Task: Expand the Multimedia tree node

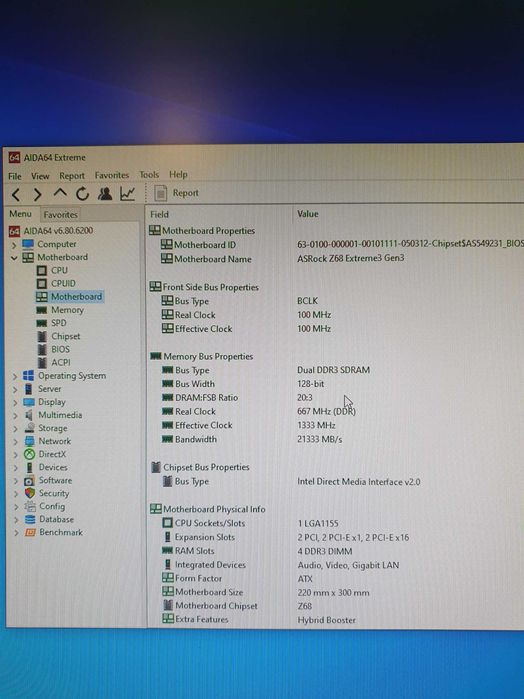Action: pyautogui.click(x=15, y=415)
